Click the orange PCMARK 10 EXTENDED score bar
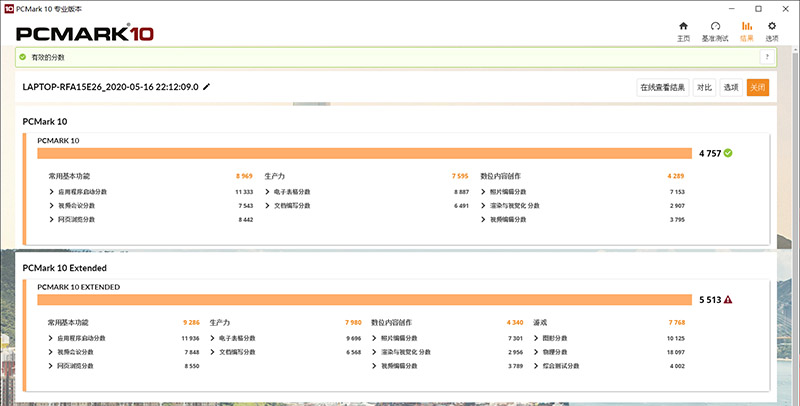This screenshot has width=800, height=406. coord(364,299)
